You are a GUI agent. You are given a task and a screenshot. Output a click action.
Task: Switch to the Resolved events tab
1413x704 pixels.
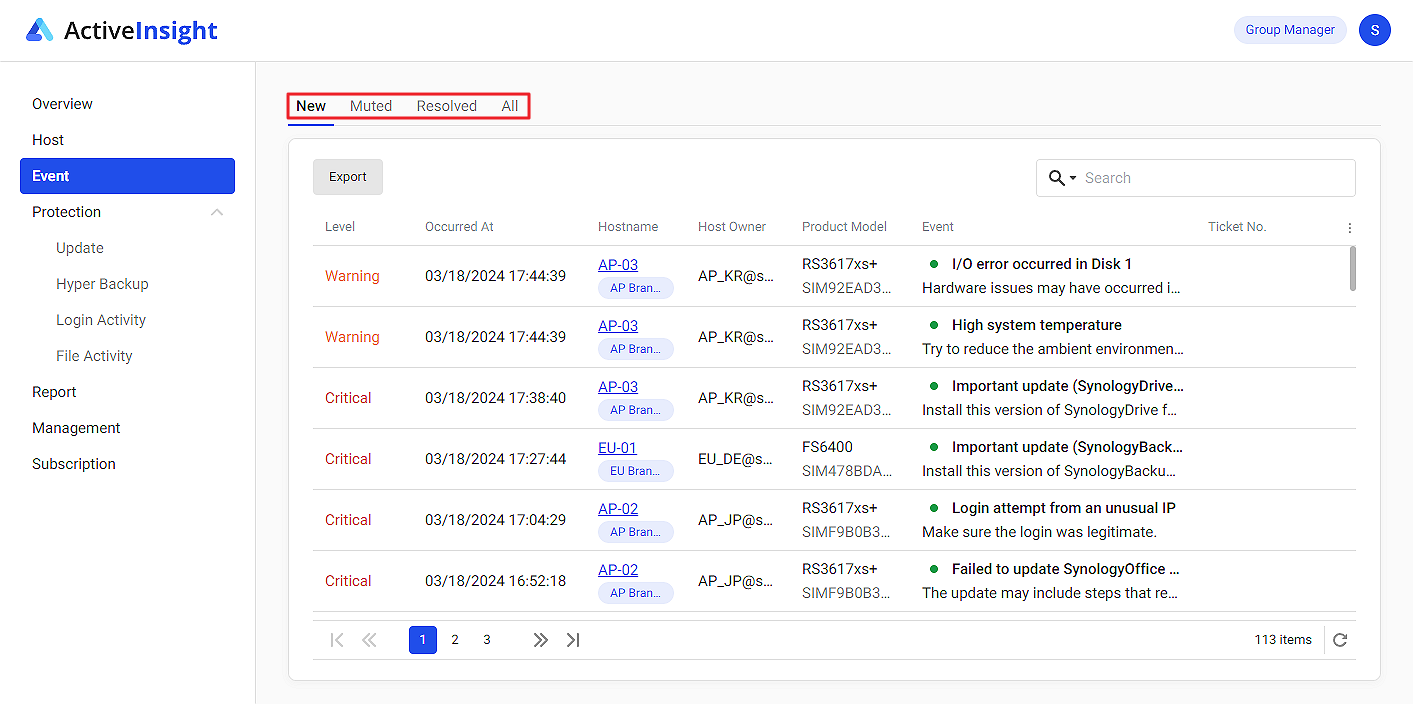click(x=446, y=106)
